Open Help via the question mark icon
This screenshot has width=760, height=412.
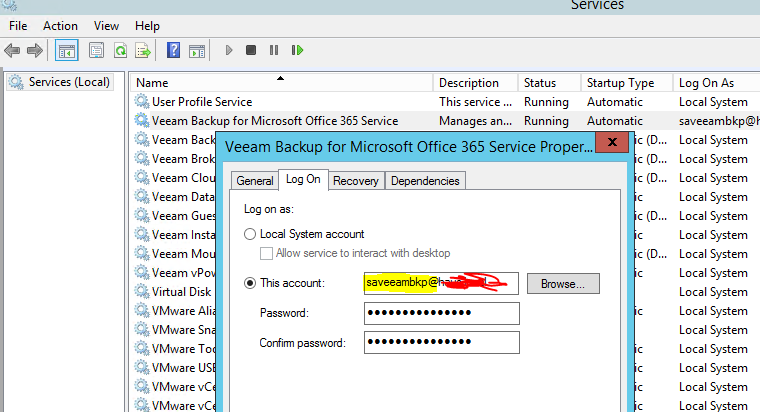[x=173, y=50]
